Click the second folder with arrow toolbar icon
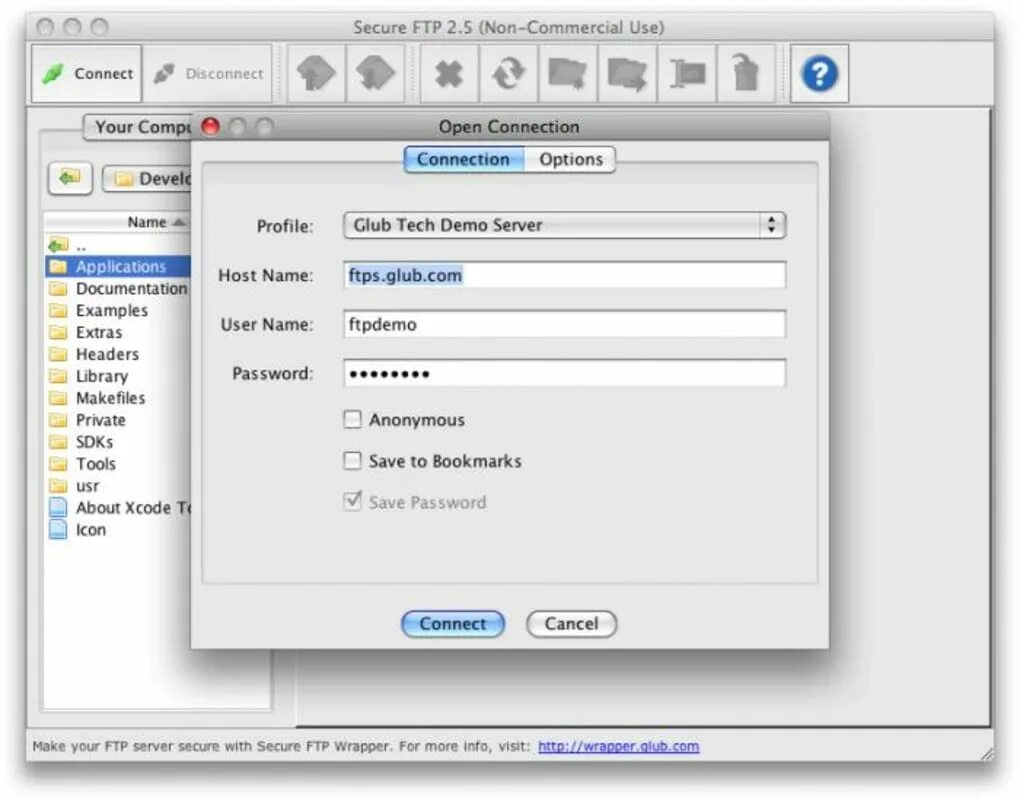The width and height of the screenshot is (1020, 800). point(627,73)
